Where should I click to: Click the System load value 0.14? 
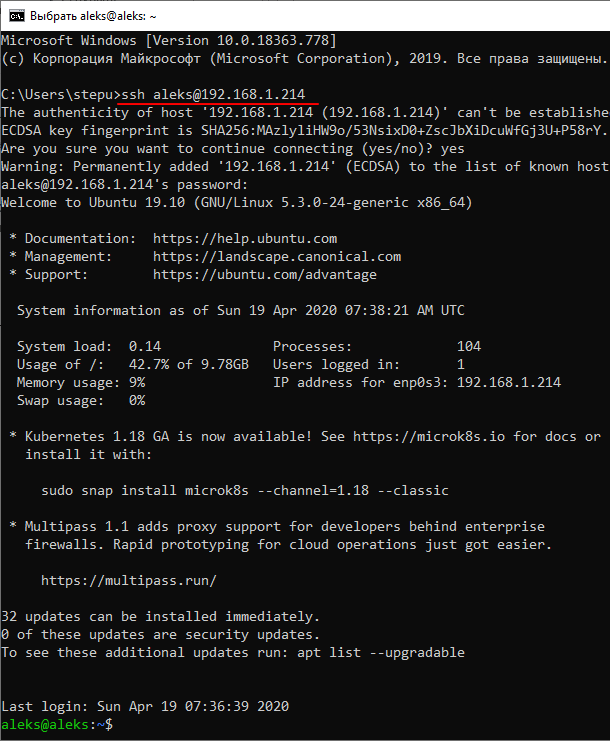tap(145, 347)
